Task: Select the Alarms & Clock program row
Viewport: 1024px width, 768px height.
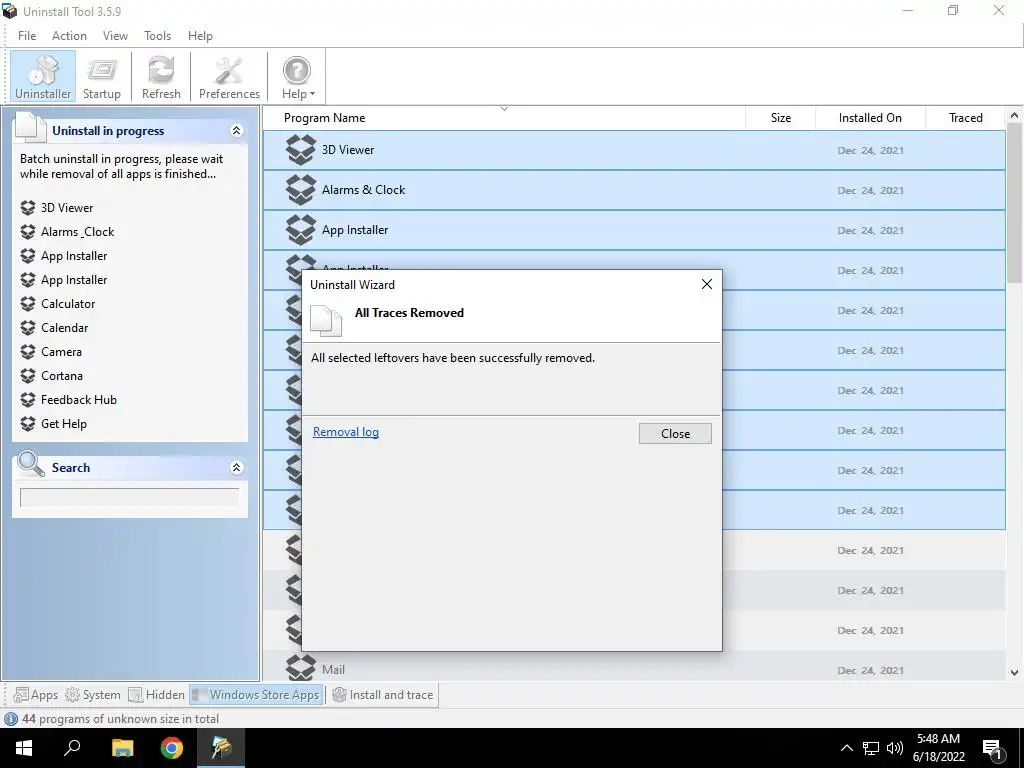Action: pos(634,190)
